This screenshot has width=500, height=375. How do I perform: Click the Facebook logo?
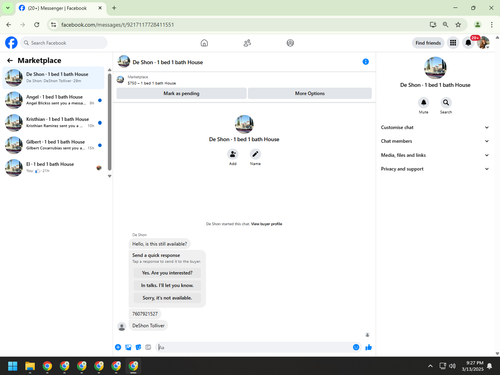point(11,43)
